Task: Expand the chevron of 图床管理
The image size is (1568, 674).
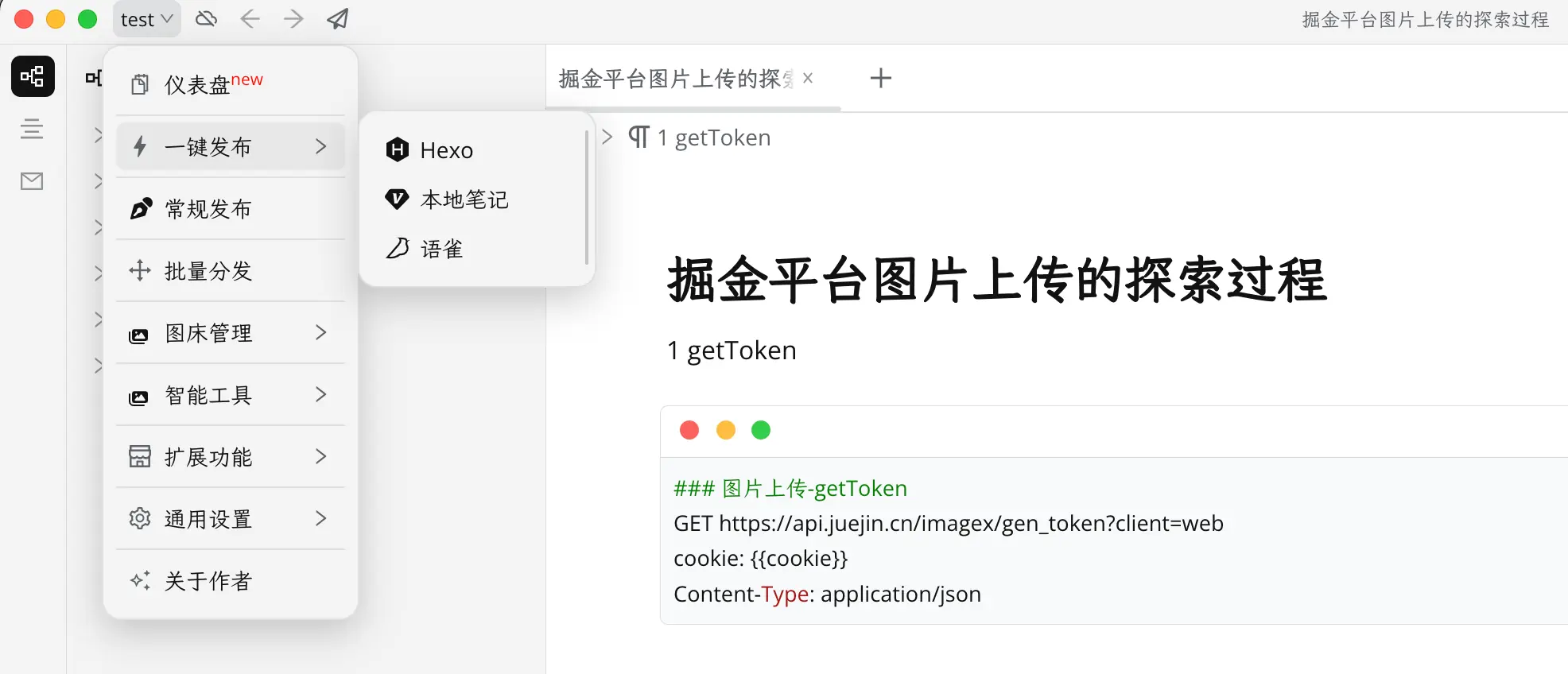Action: (320, 332)
